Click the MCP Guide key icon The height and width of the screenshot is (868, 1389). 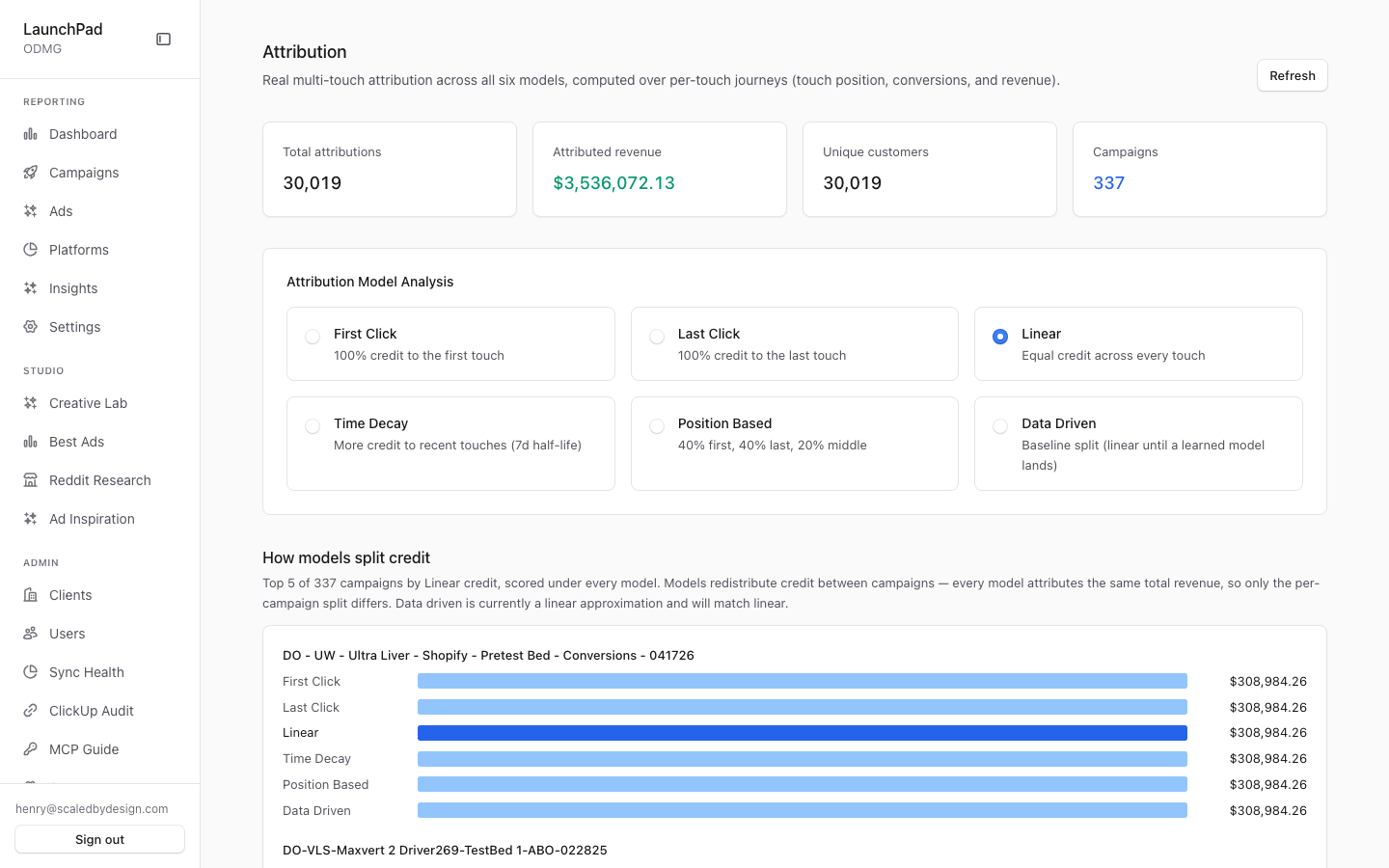click(31, 749)
